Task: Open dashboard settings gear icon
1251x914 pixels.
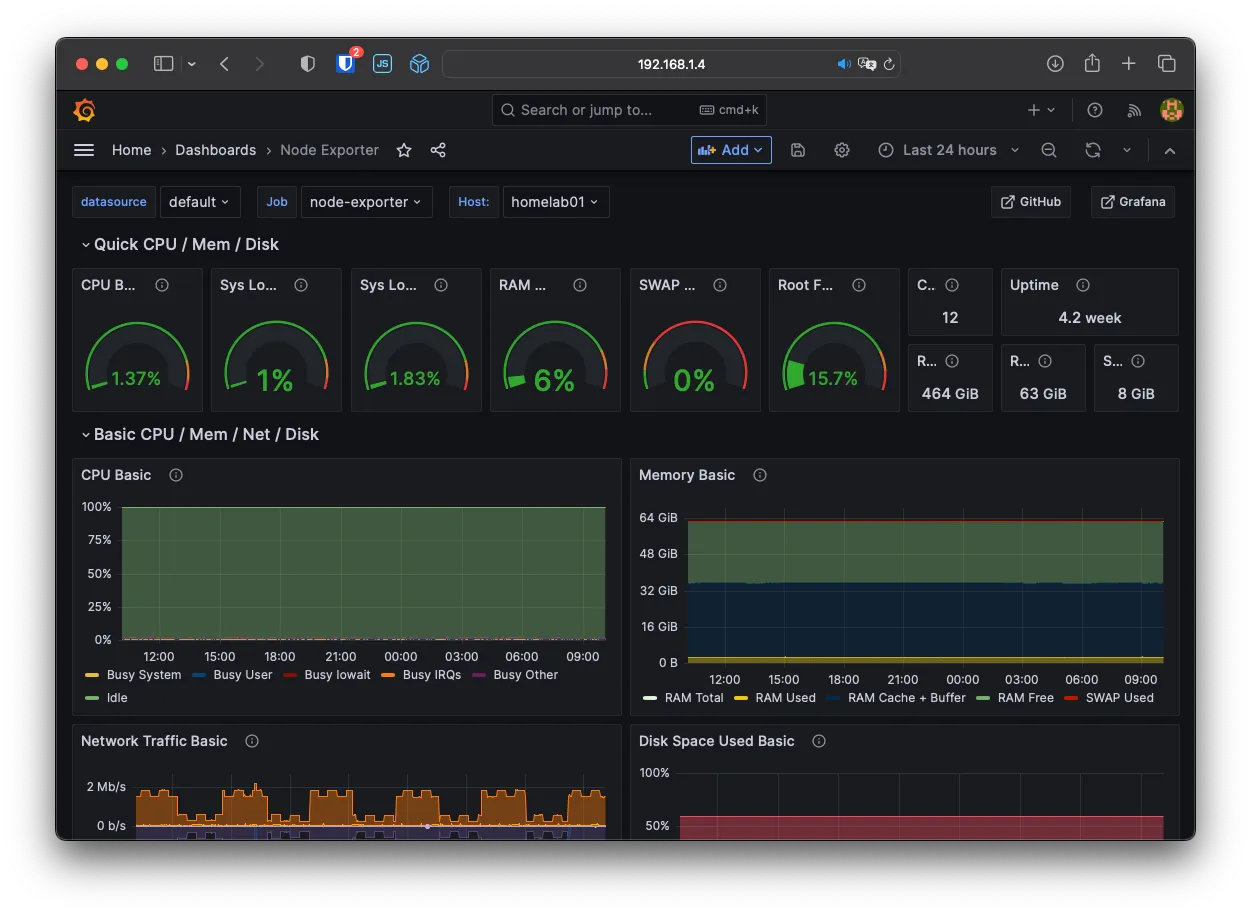Action: pyautogui.click(x=842, y=150)
